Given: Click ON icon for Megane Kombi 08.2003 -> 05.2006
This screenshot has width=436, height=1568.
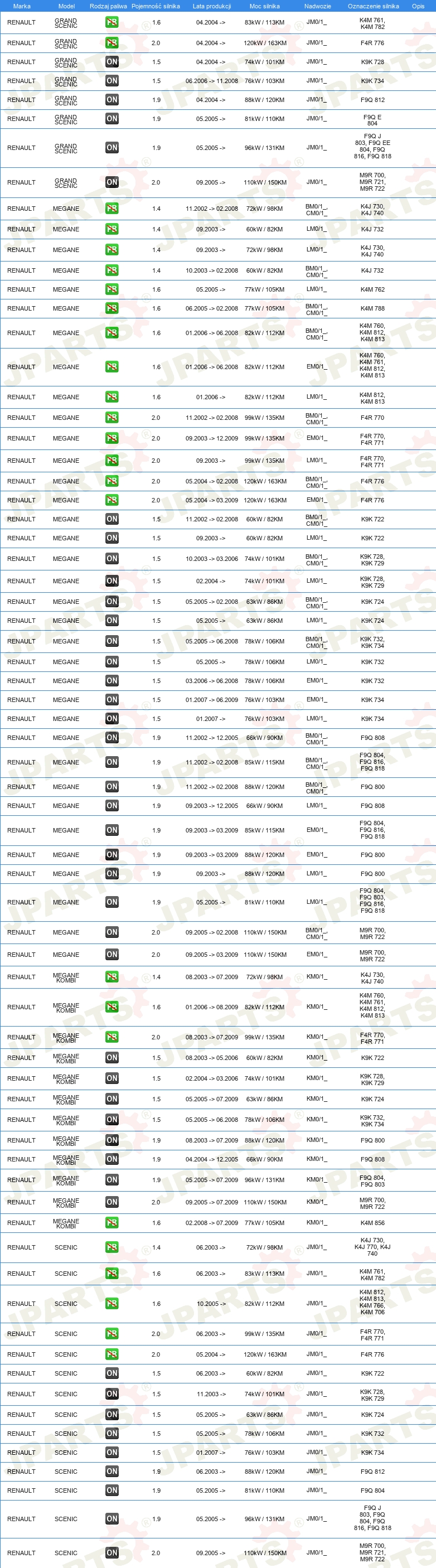Looking at the screenshot, I should pyautogui.click(x=112, y=1058).
